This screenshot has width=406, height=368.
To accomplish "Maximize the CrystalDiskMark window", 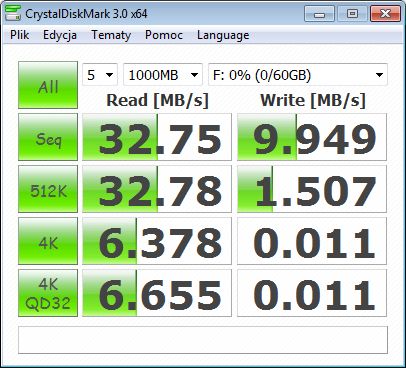I will pos(352,14).
